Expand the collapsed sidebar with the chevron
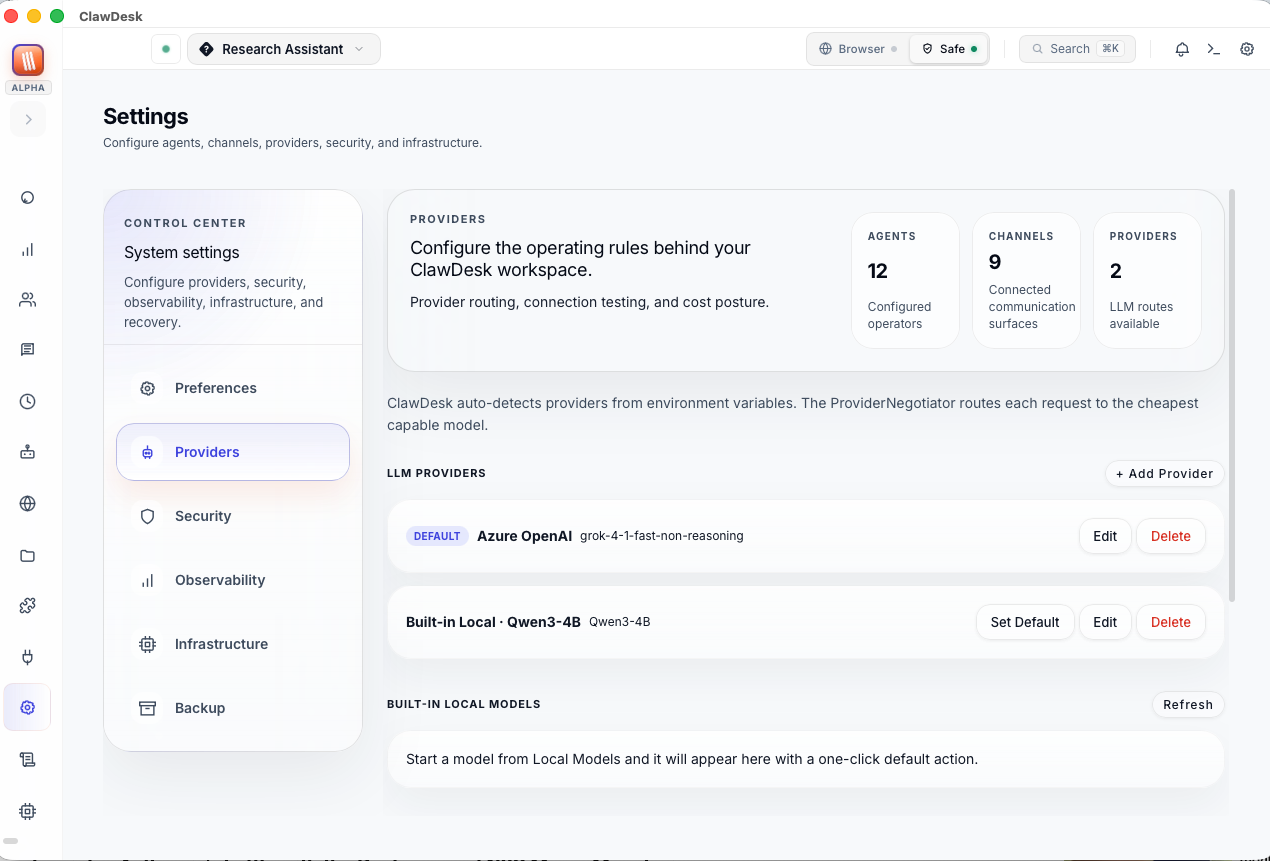Viewport: 1270px width, 861px height. (27, 119)
